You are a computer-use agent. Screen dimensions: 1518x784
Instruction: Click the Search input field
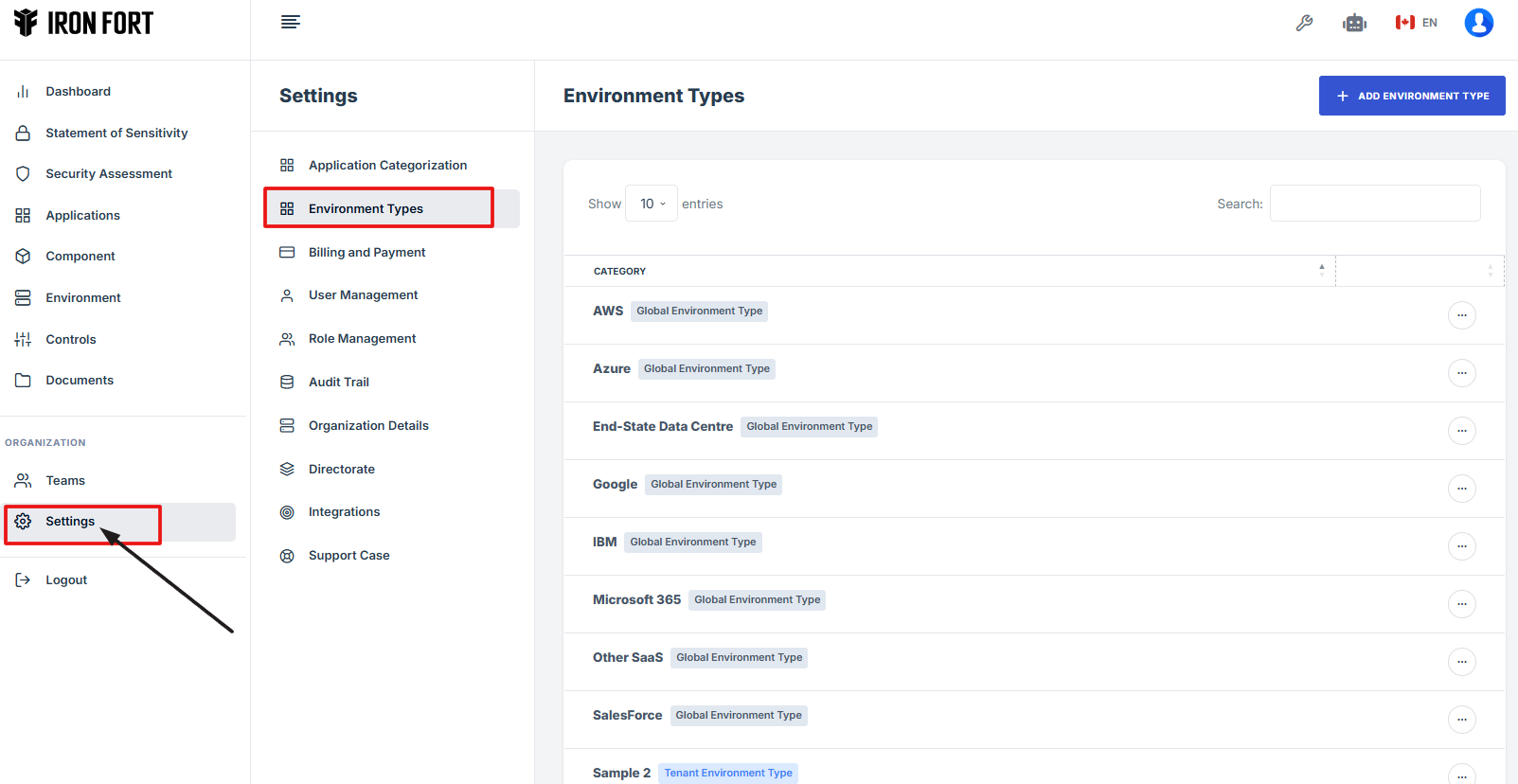(x=1374, y=204)
